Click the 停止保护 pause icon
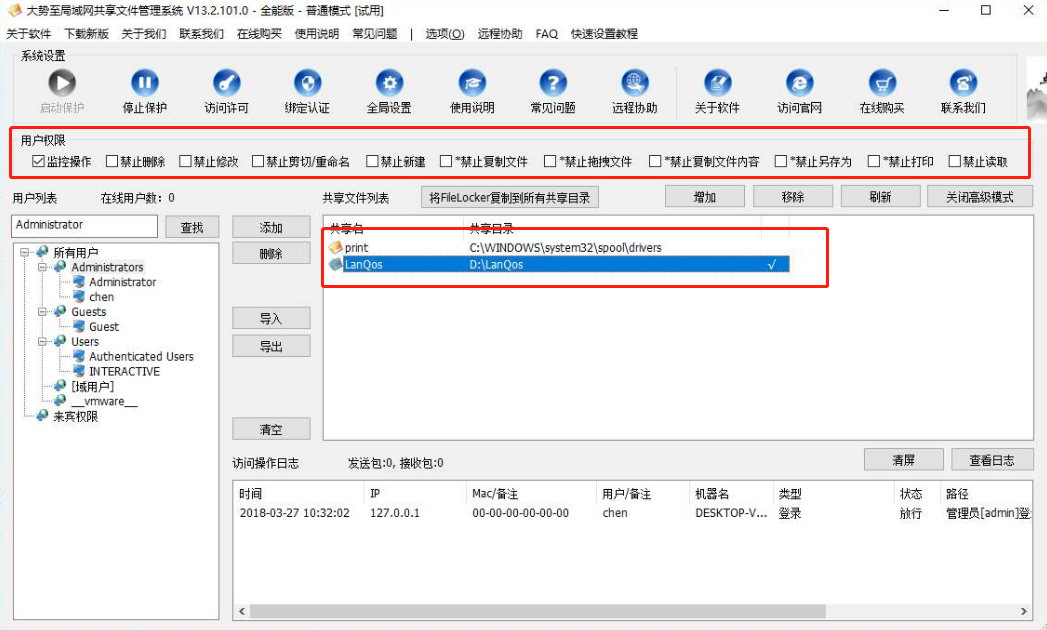 point(145,83)
